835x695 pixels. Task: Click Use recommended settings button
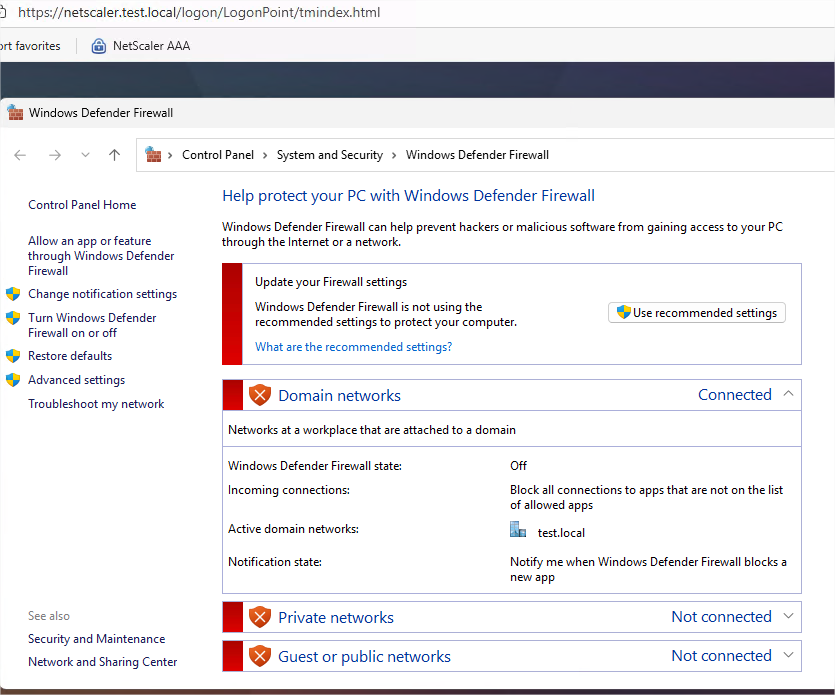click(697, 313)
